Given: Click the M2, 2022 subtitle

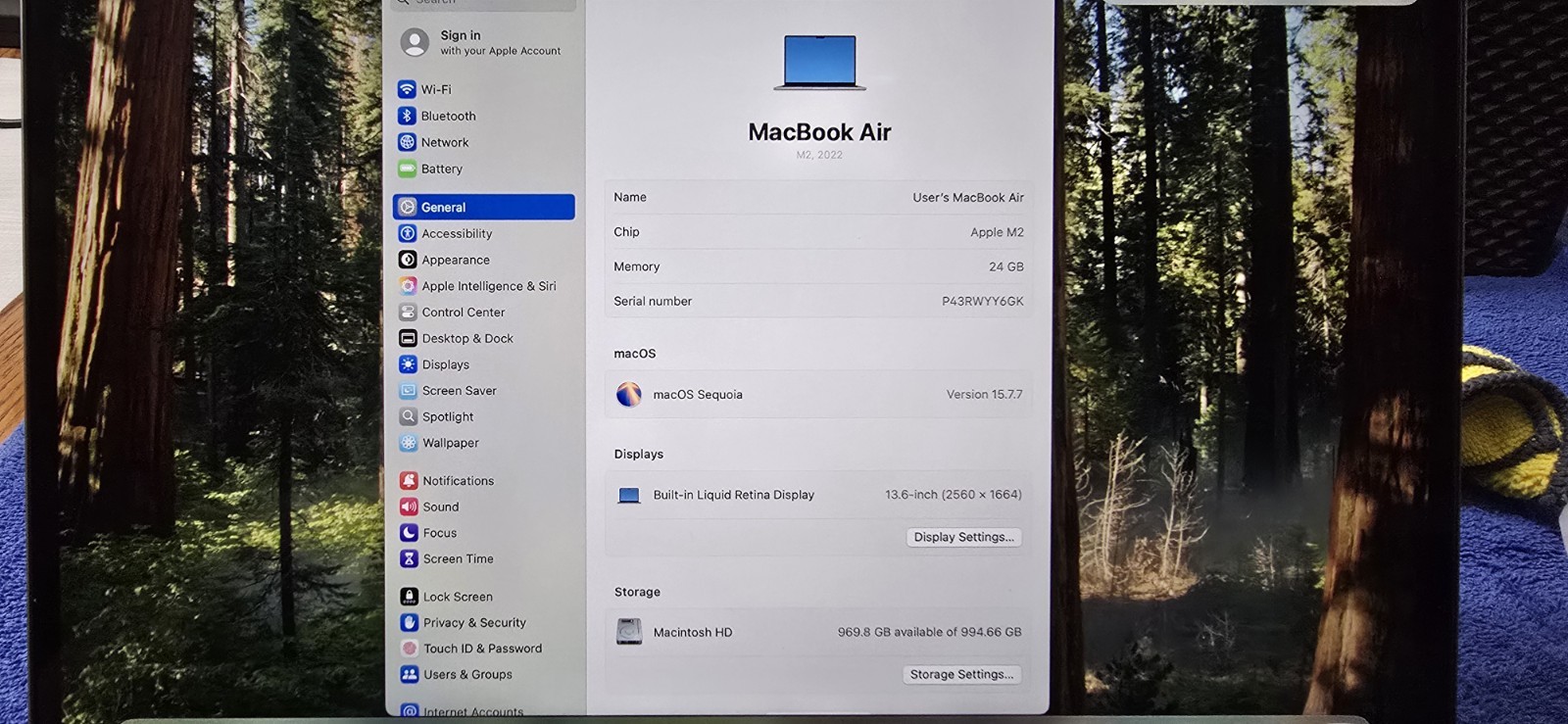Looking at the screenshot, I should point(819,155).
